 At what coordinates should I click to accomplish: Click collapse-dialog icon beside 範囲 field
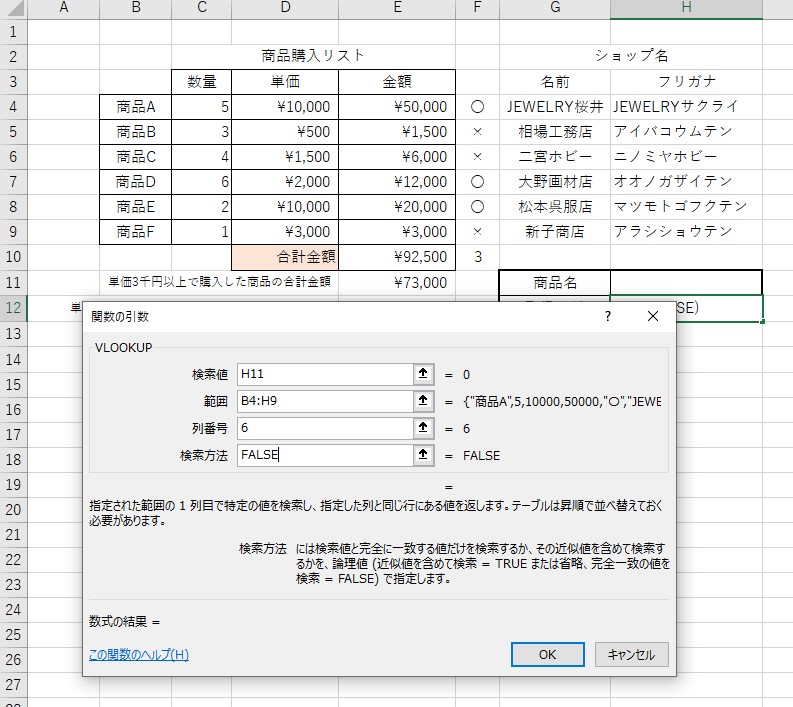point(424,401)
